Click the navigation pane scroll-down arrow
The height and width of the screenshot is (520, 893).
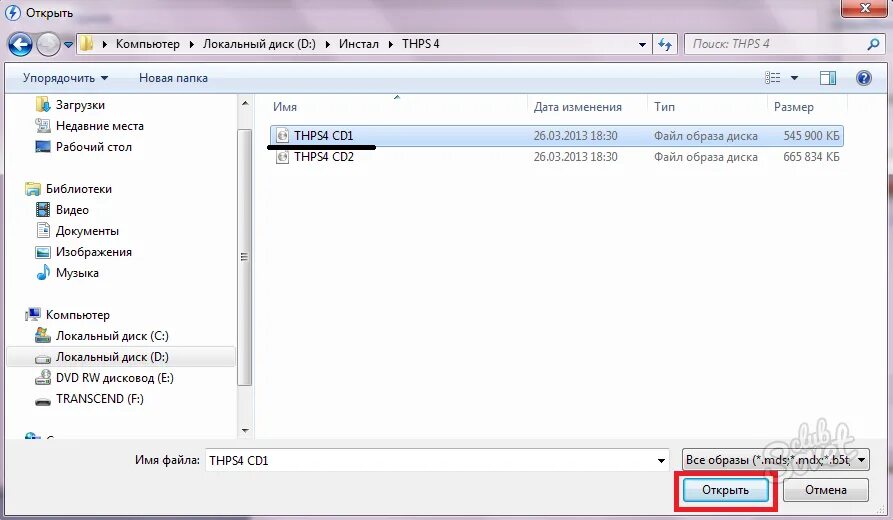click(x=245, y=431)
